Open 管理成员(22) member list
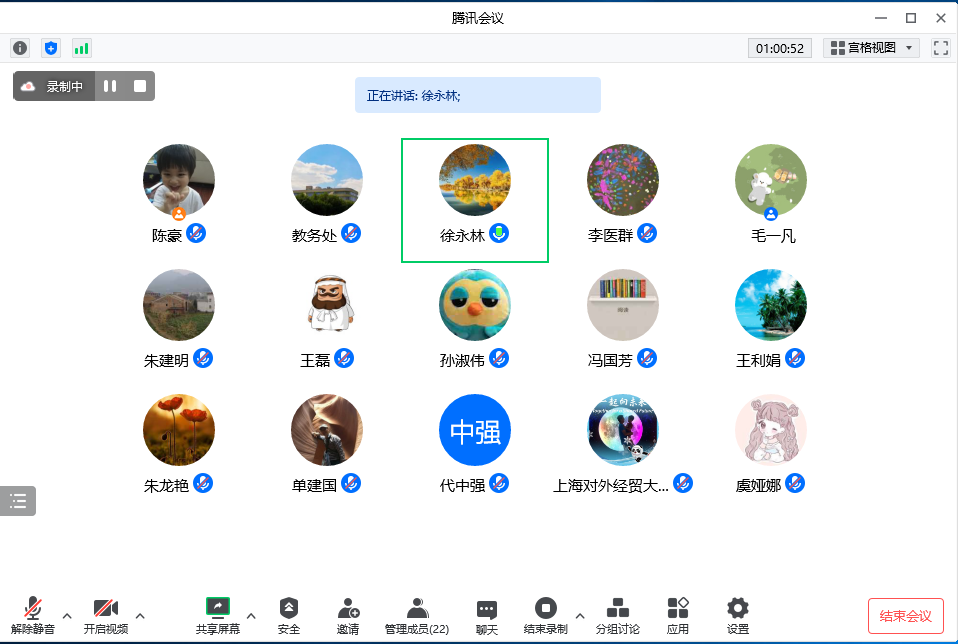This screenshot has width=958, height=644. point(417,614)
